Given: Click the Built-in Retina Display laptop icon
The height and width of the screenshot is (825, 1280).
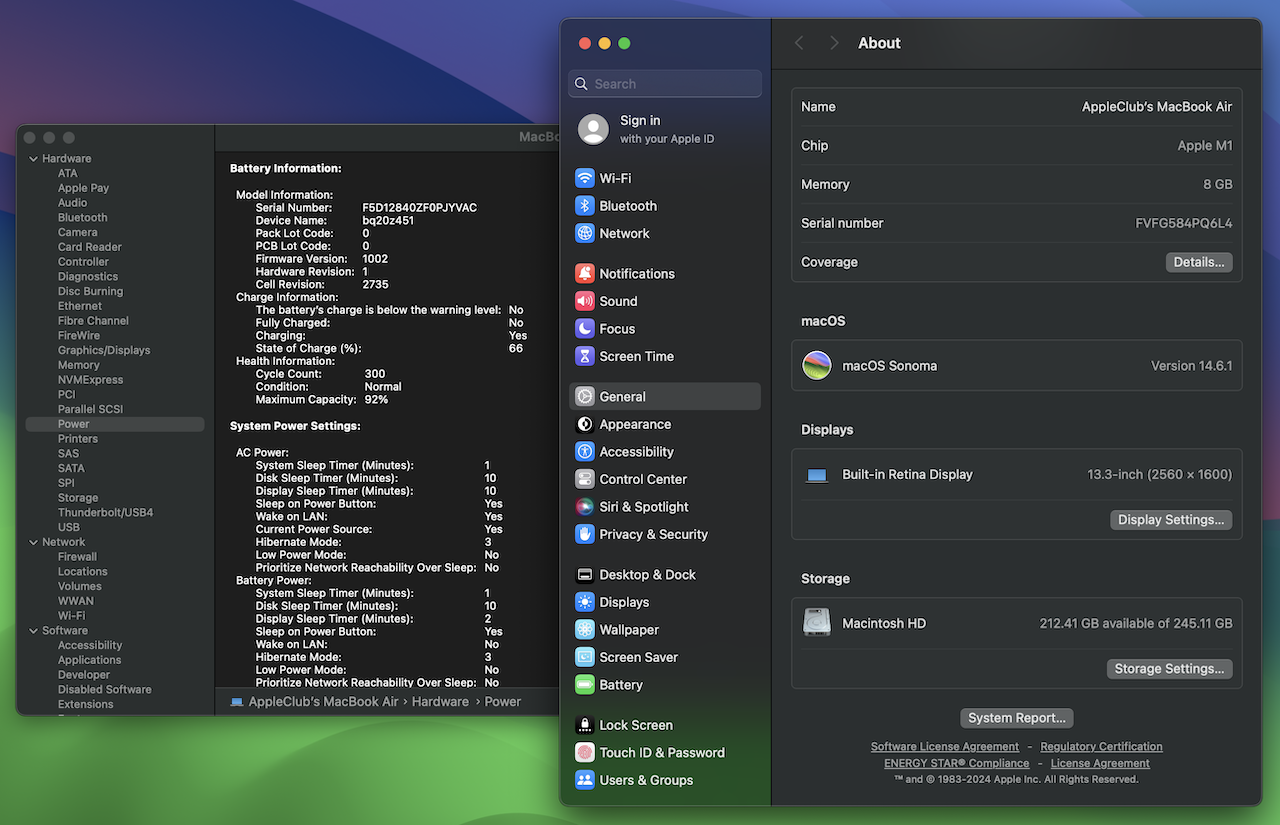Looking at the screenshot, I should (817, 475).
